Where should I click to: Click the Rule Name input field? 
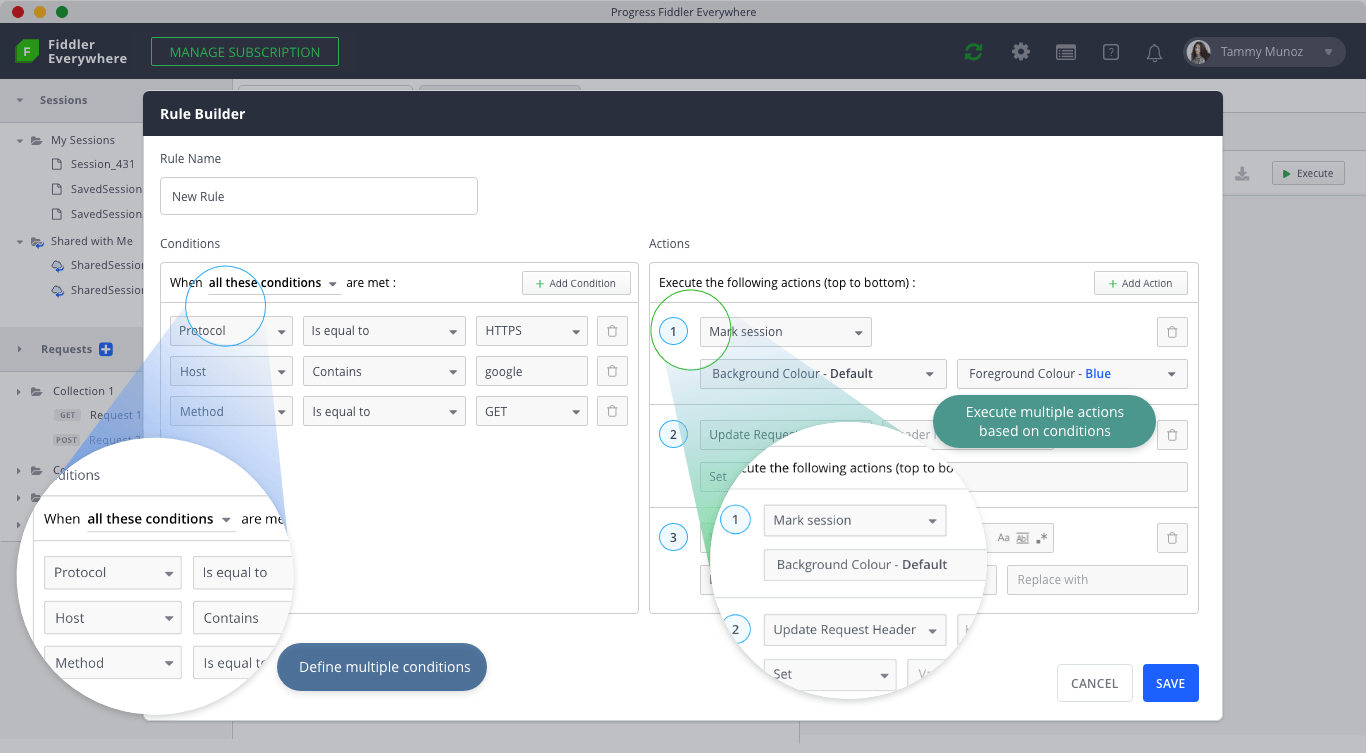tap(319, 196)
